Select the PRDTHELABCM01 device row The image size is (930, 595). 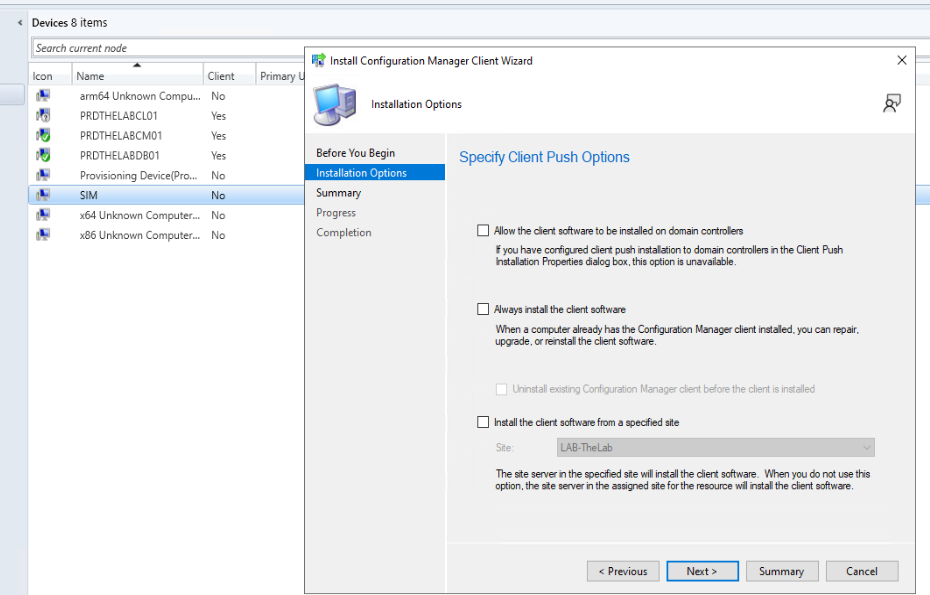[x=167, y=135]
